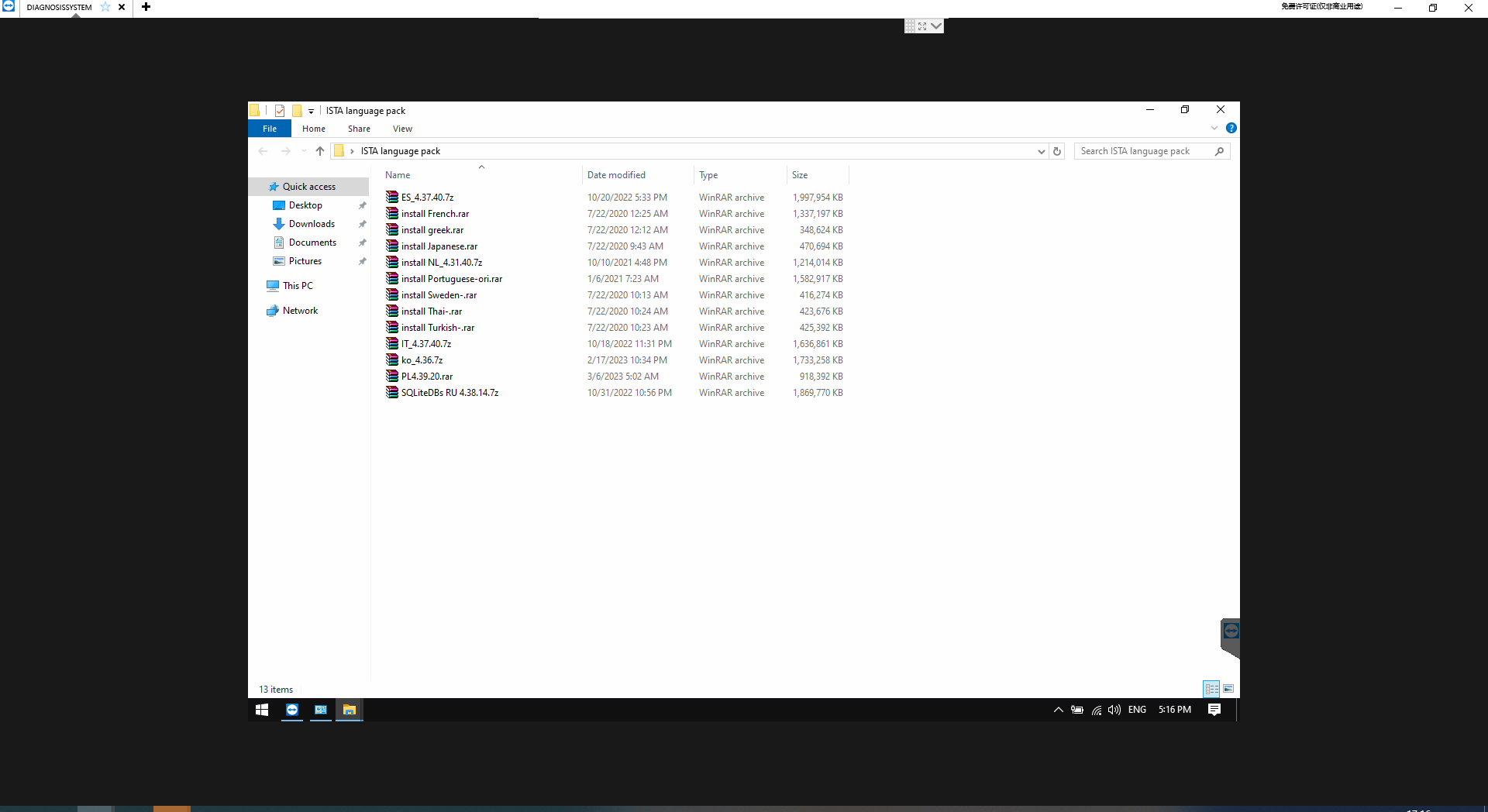Click the refresh button beside address bar
The width and height of the screenshot is (1488, 812).
pos(1057,151)
